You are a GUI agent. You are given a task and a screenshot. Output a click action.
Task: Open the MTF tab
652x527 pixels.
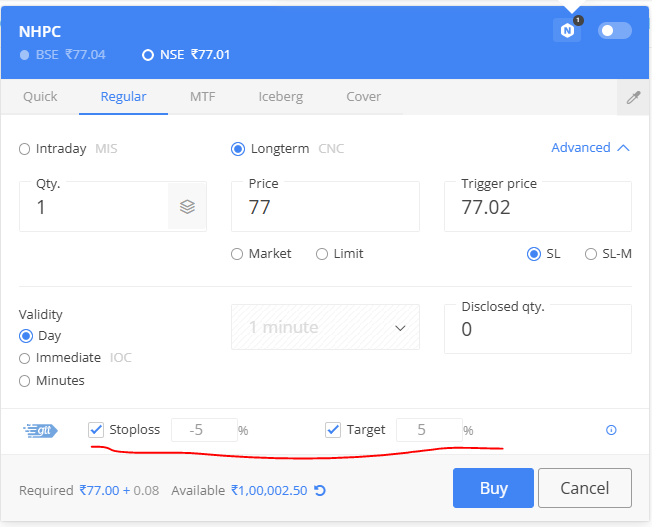(202, 97)
